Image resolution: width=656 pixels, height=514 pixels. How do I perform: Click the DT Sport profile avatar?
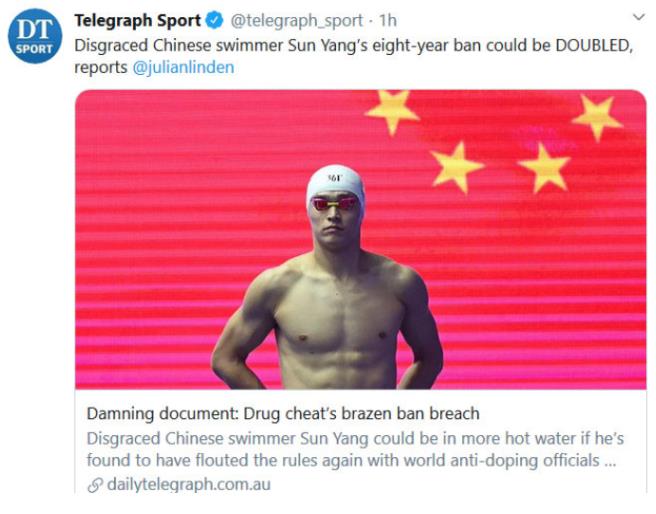point(35,36)
